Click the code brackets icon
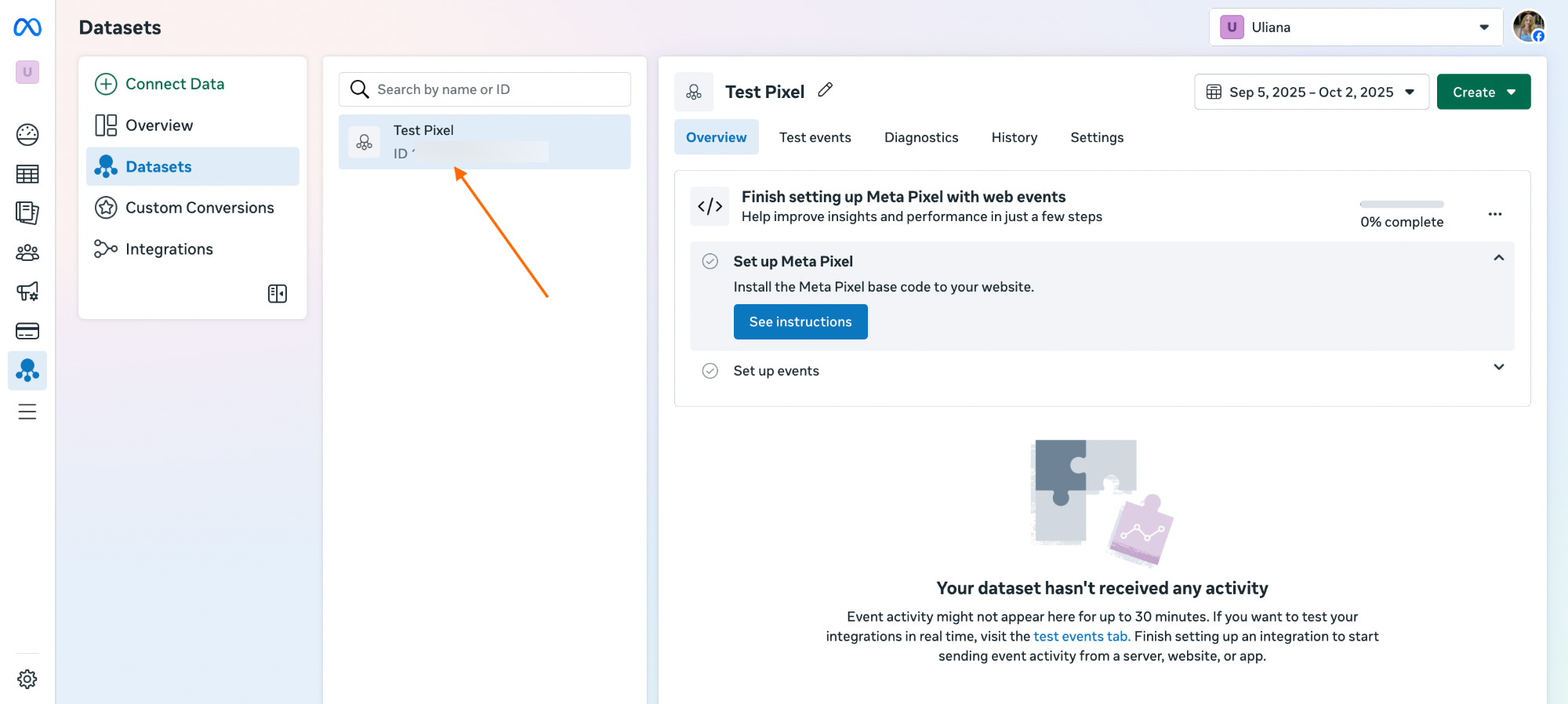Viewport: 1568px width, 704px height. 710,206
